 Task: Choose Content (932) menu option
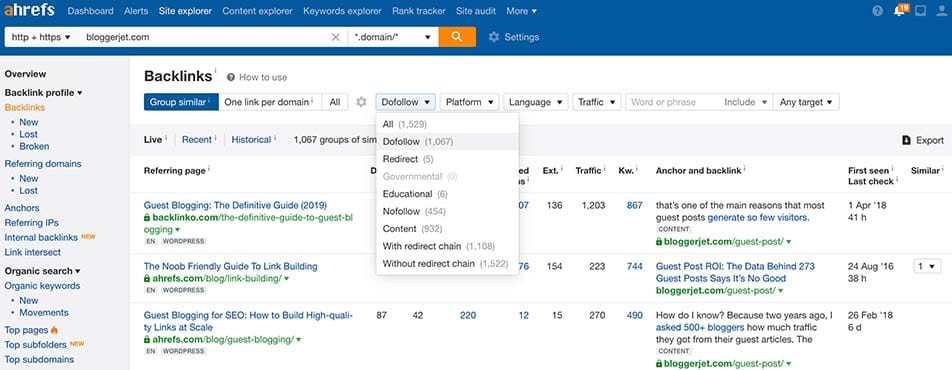tap(447, 229)
